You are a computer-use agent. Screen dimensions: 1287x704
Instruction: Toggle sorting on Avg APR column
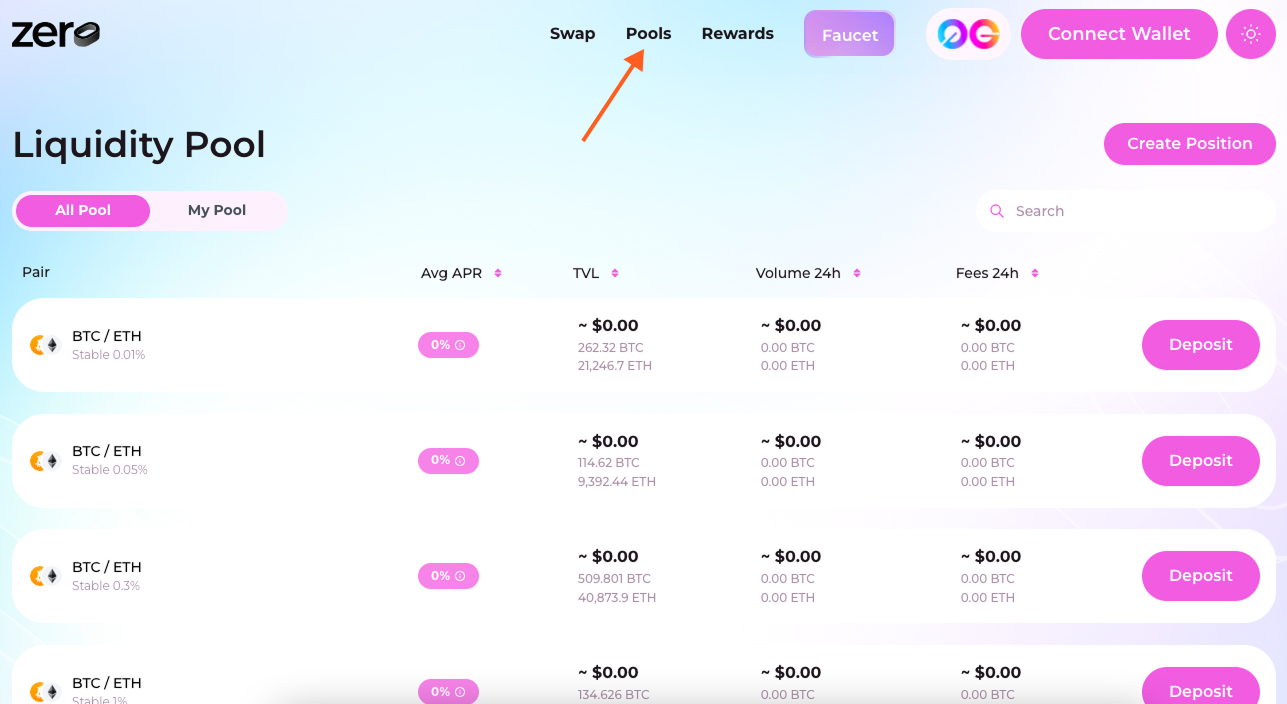[498, 272]
